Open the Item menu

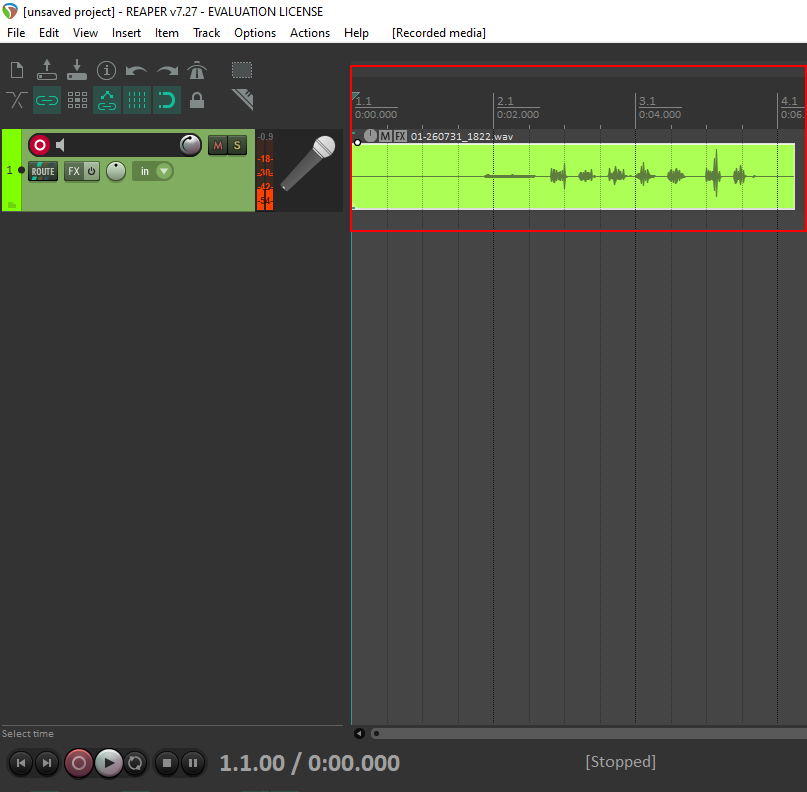(x=167, y=33)
